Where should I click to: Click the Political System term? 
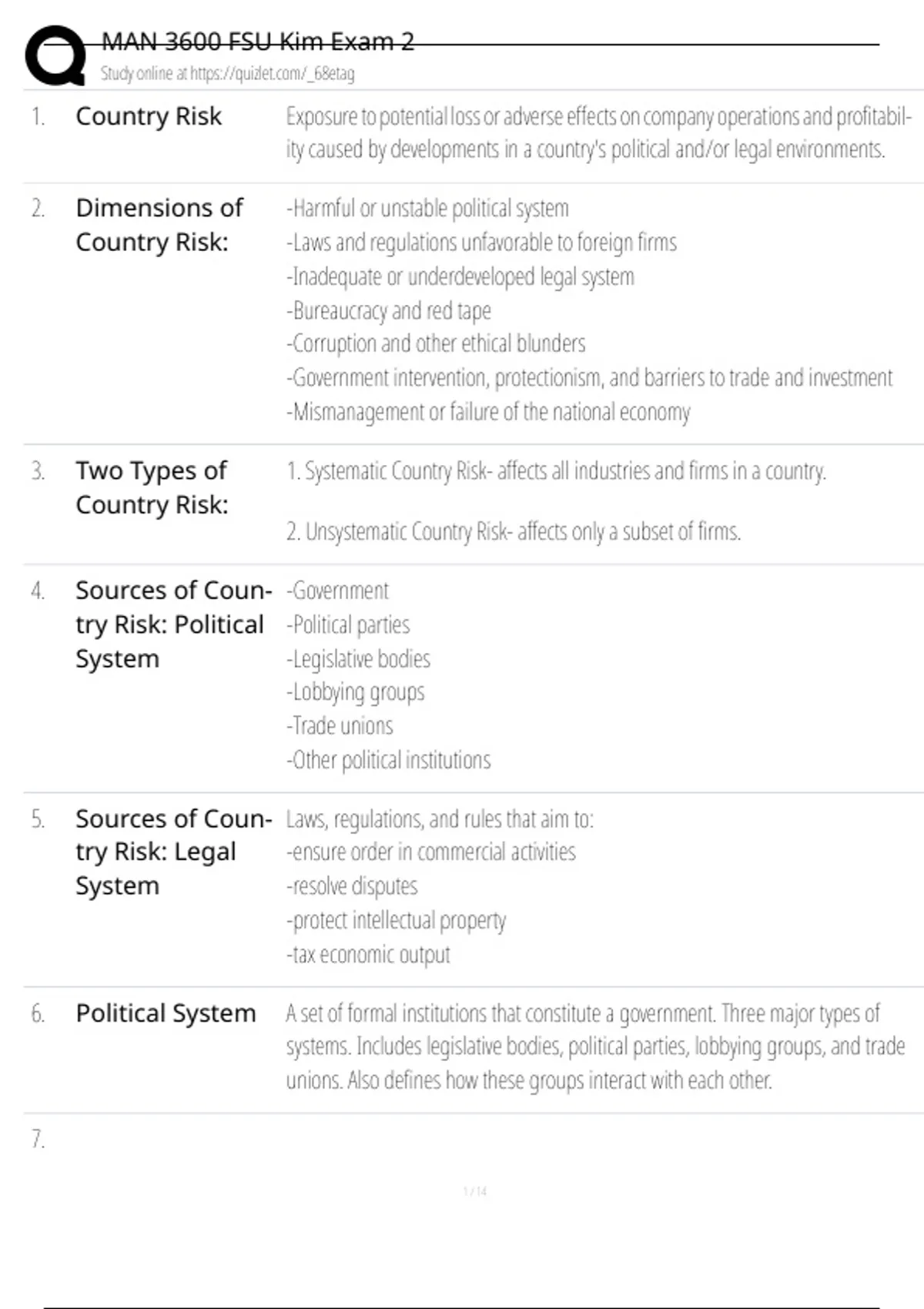click(166, 1013)
